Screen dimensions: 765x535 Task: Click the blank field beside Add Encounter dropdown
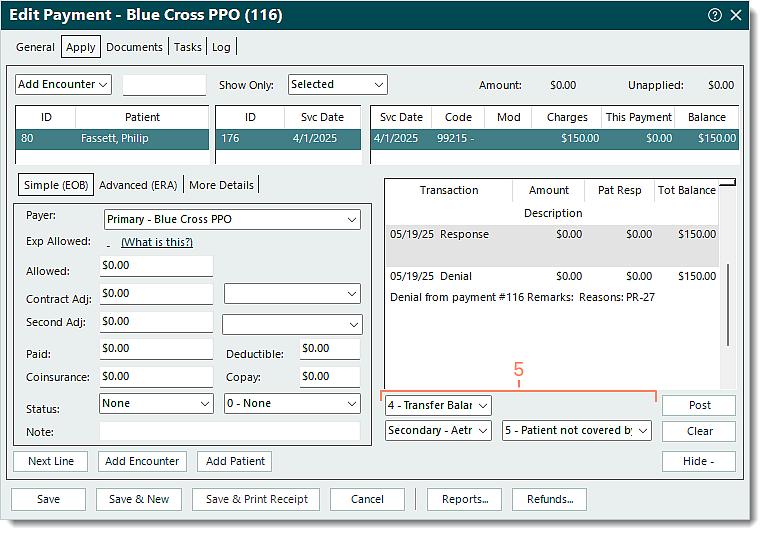tap(164, 85)
